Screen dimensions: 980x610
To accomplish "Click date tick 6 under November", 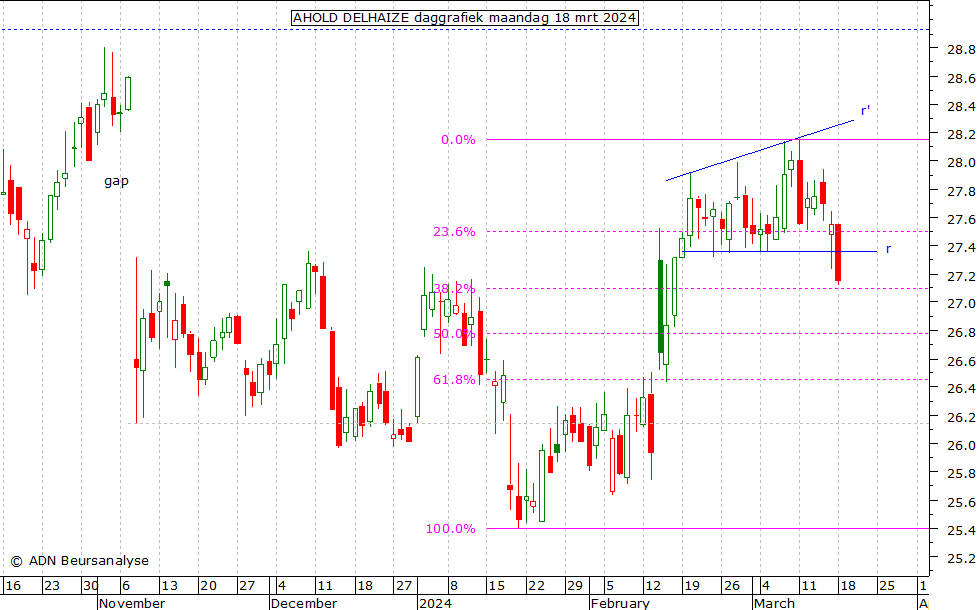I will (126, 586).
